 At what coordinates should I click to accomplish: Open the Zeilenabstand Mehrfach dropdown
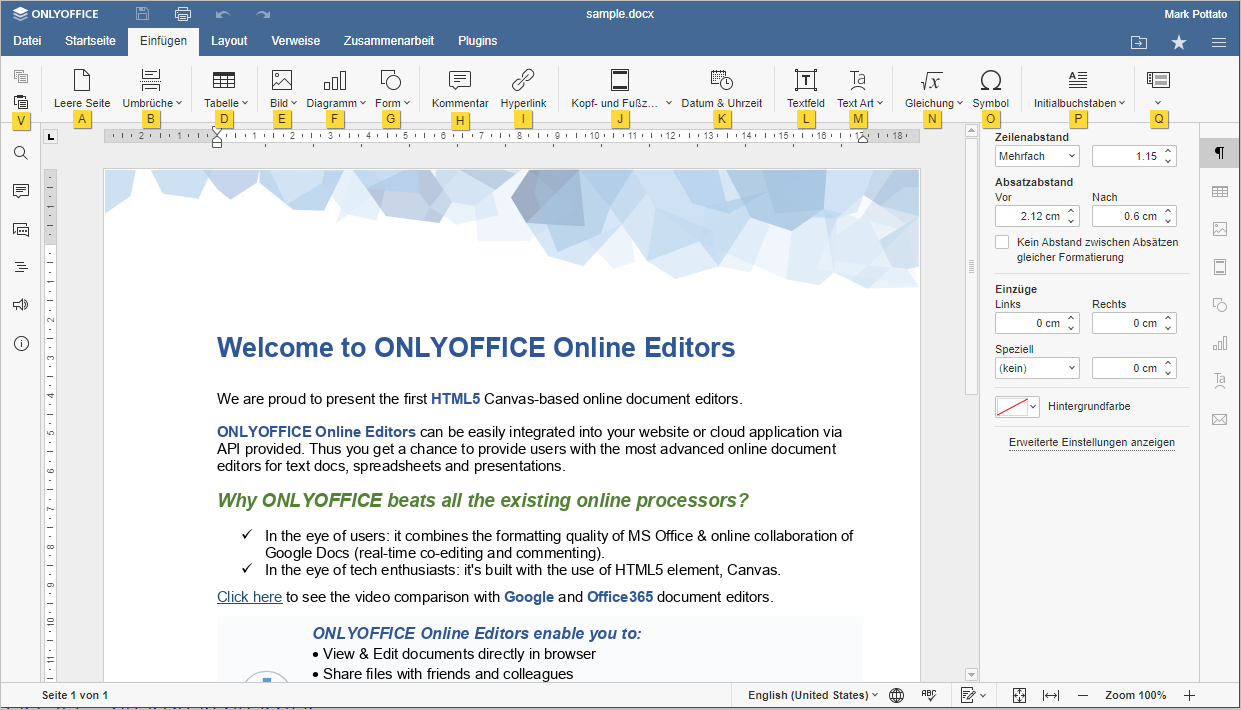pyautogui.click(x=1037, y=156)
